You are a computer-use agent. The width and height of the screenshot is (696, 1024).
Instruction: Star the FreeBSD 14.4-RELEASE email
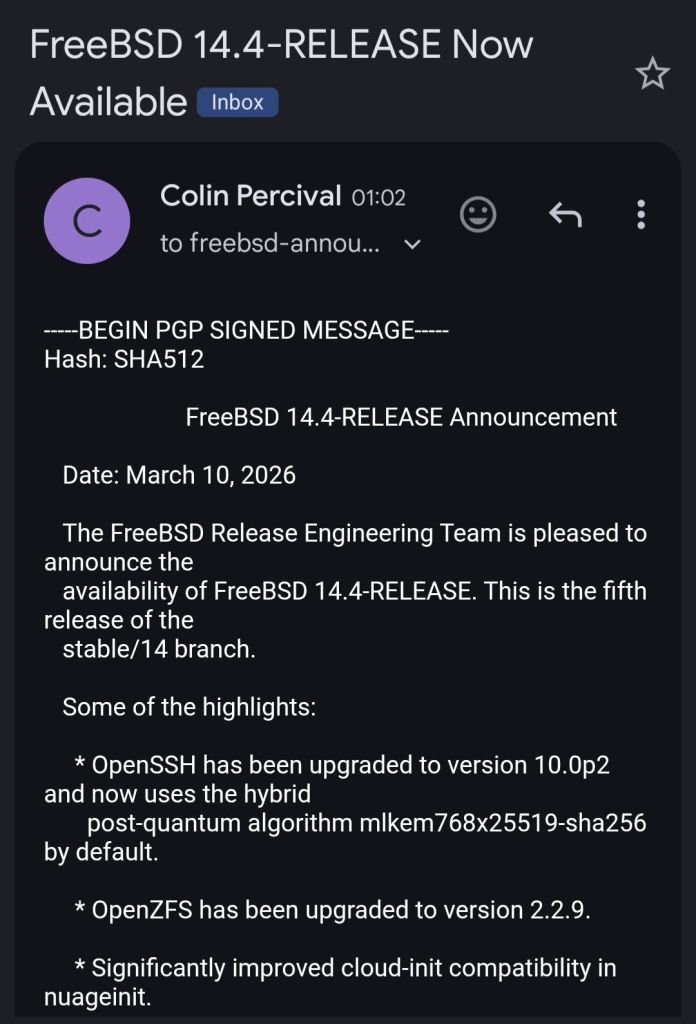pos(652,73)
